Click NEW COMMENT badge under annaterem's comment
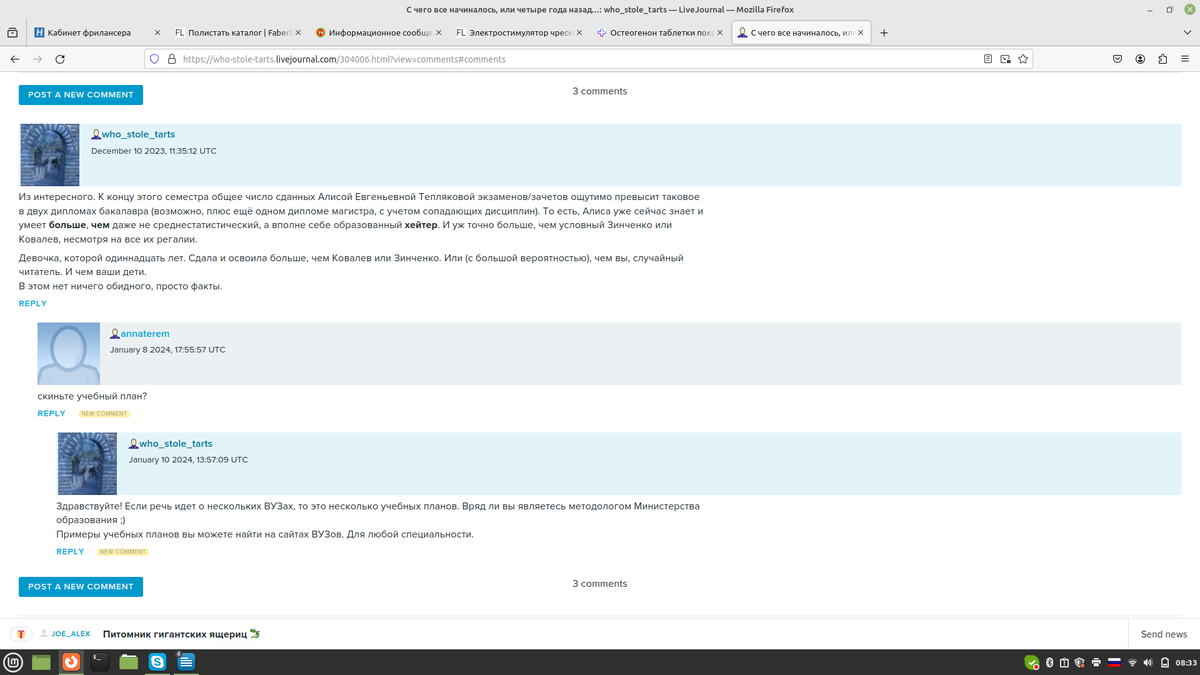The image size is (1200, 675). 104,414
